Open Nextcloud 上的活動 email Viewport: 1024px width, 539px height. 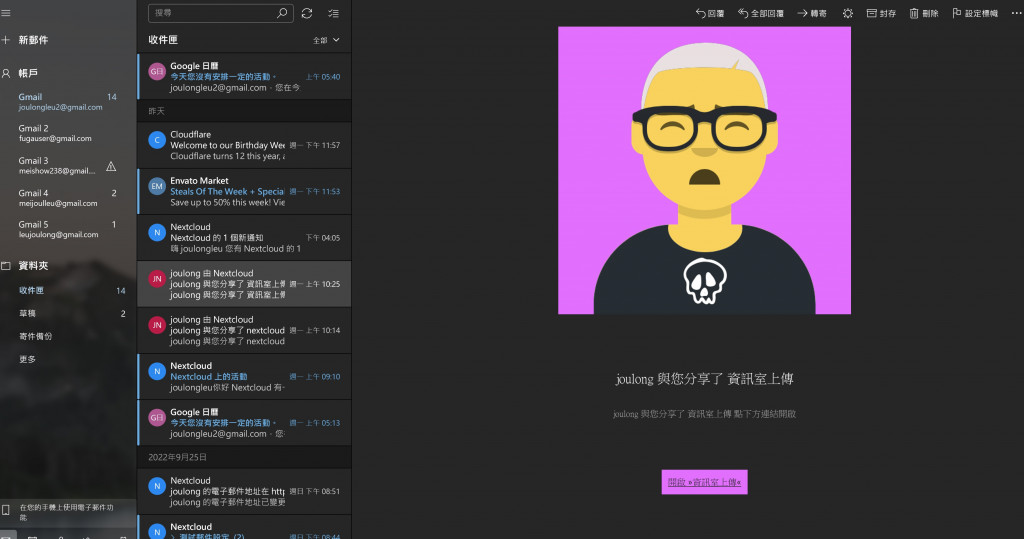(244, 377)
